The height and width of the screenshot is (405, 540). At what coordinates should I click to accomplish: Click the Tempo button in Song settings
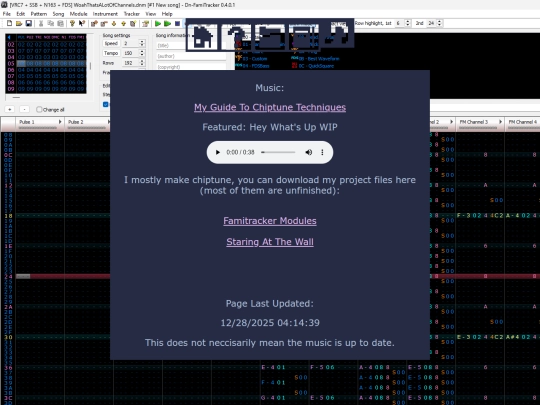pyautogui.click(x=111, y=53)
